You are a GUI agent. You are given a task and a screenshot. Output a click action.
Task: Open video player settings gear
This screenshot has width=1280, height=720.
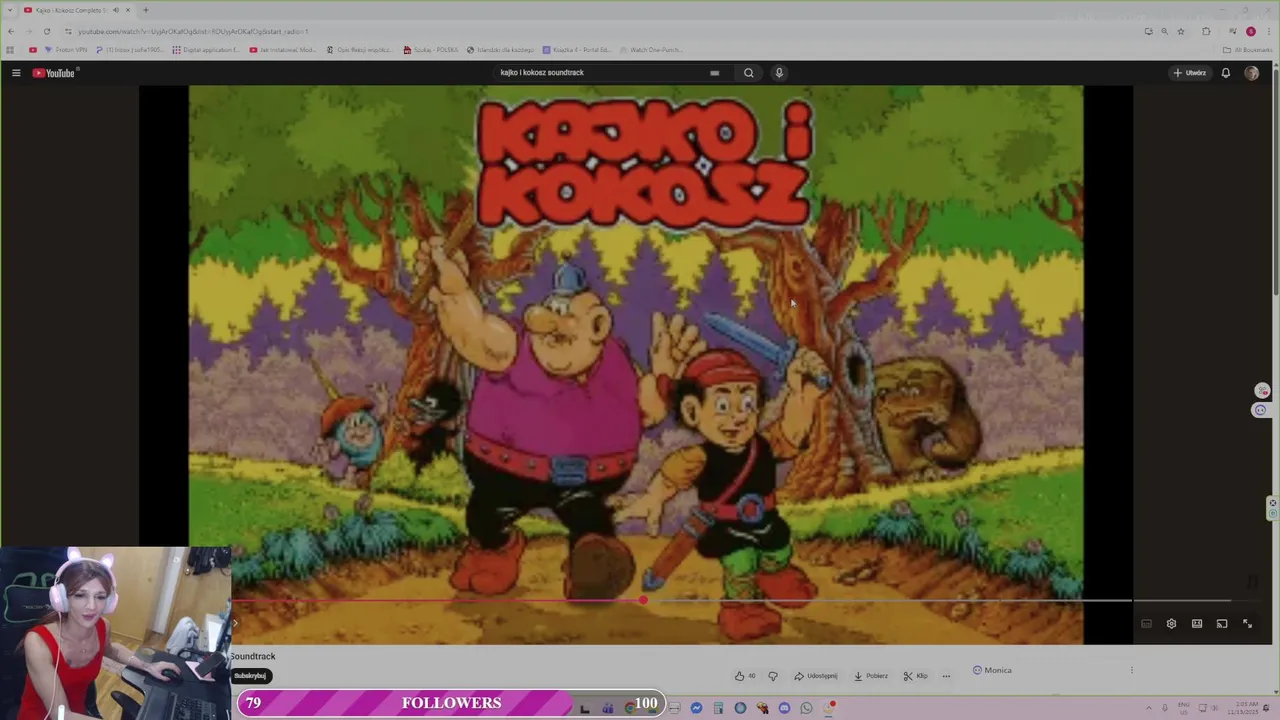coord(1171,624)
